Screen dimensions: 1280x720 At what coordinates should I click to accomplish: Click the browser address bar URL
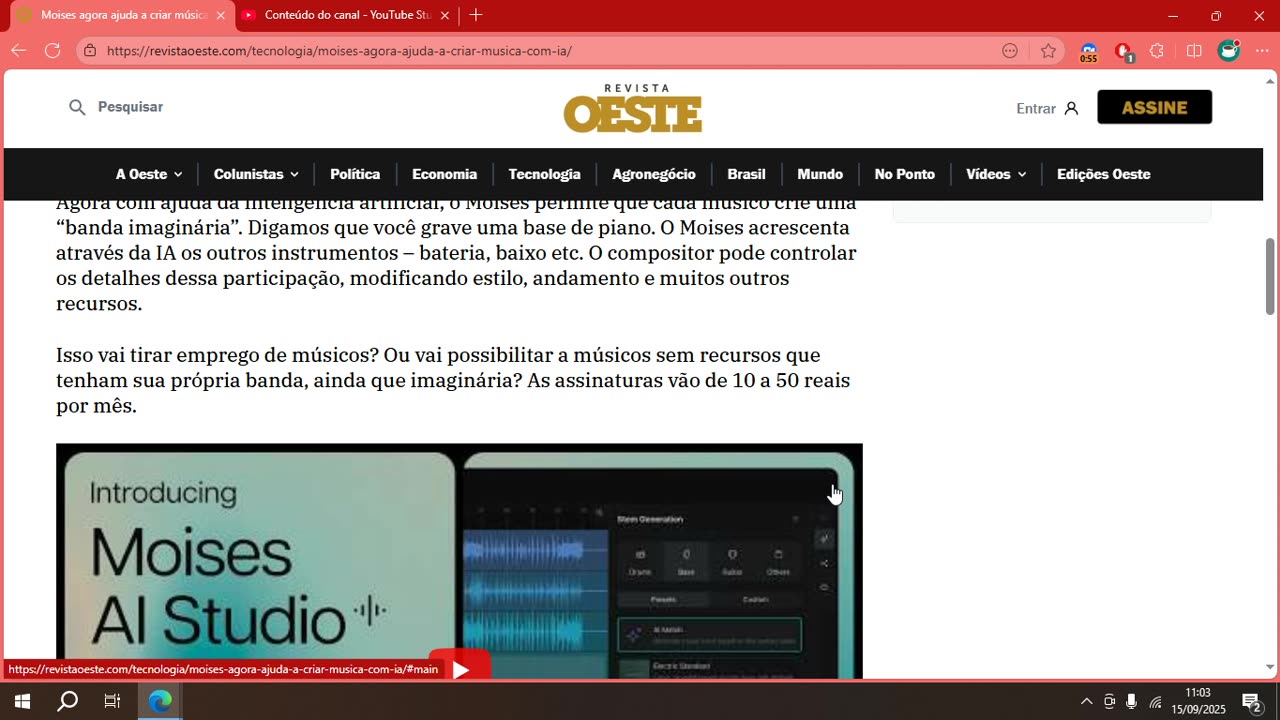[x=339, y=51]
